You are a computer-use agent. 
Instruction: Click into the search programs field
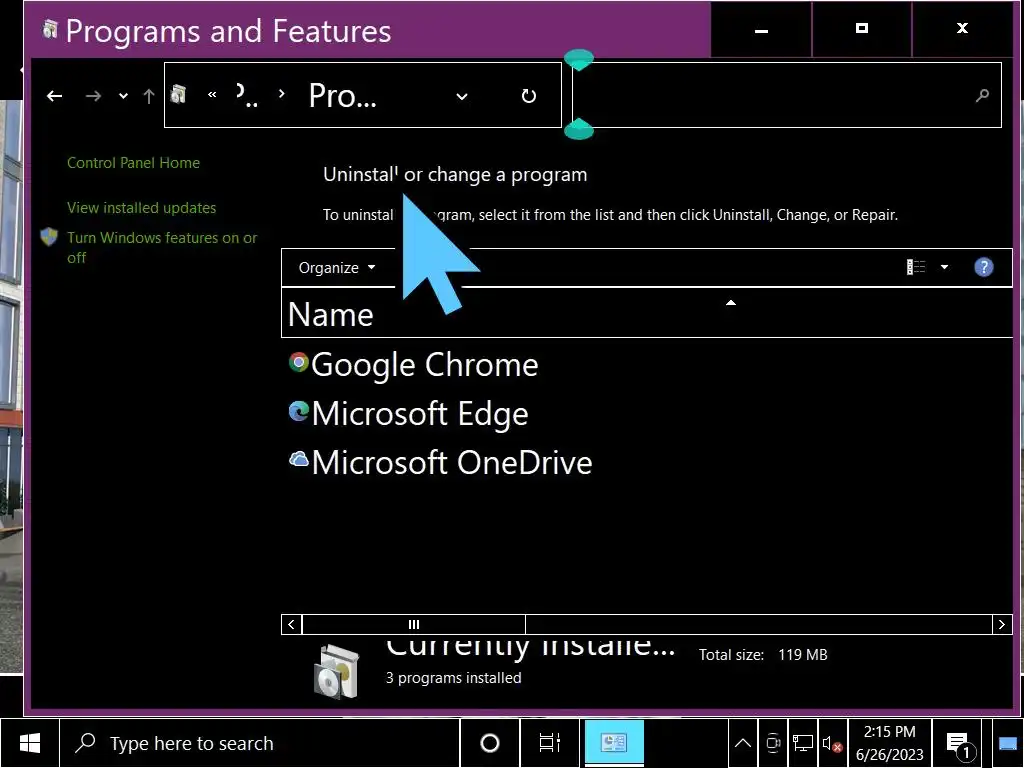[x=787, y=95]
